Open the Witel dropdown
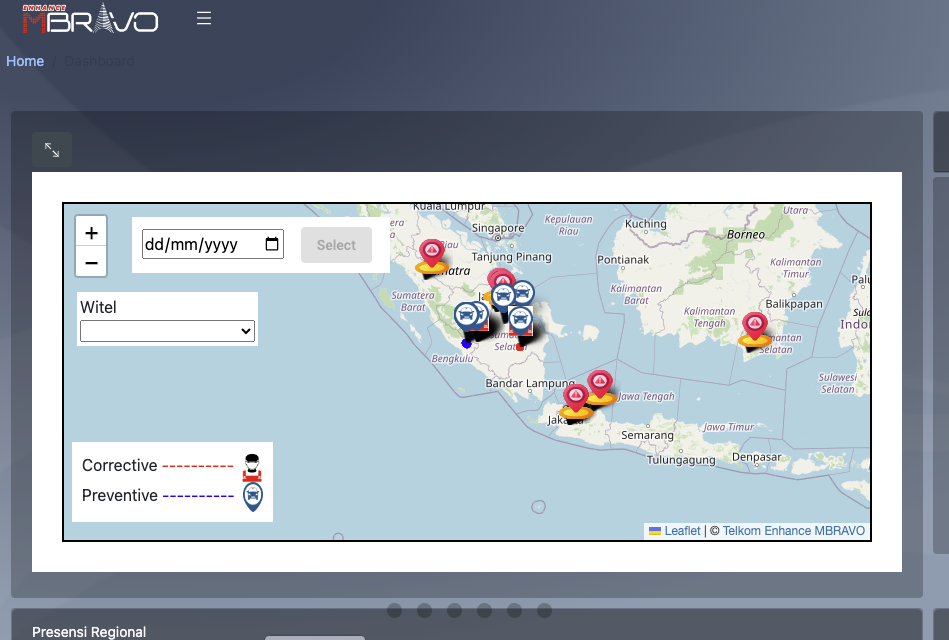Screen dimensions: 949x640 [167, 331]
